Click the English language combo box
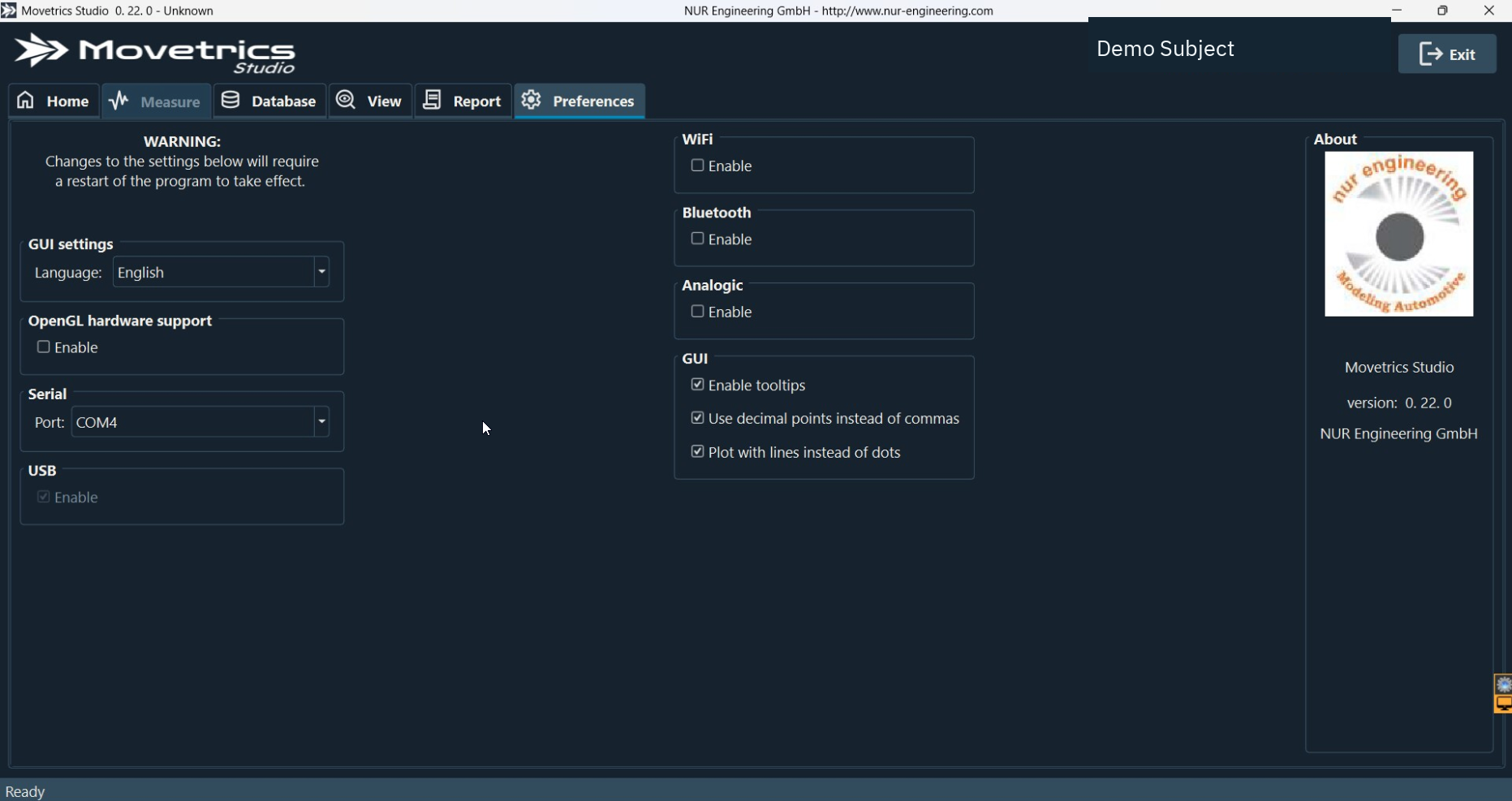 pos(221,272)
